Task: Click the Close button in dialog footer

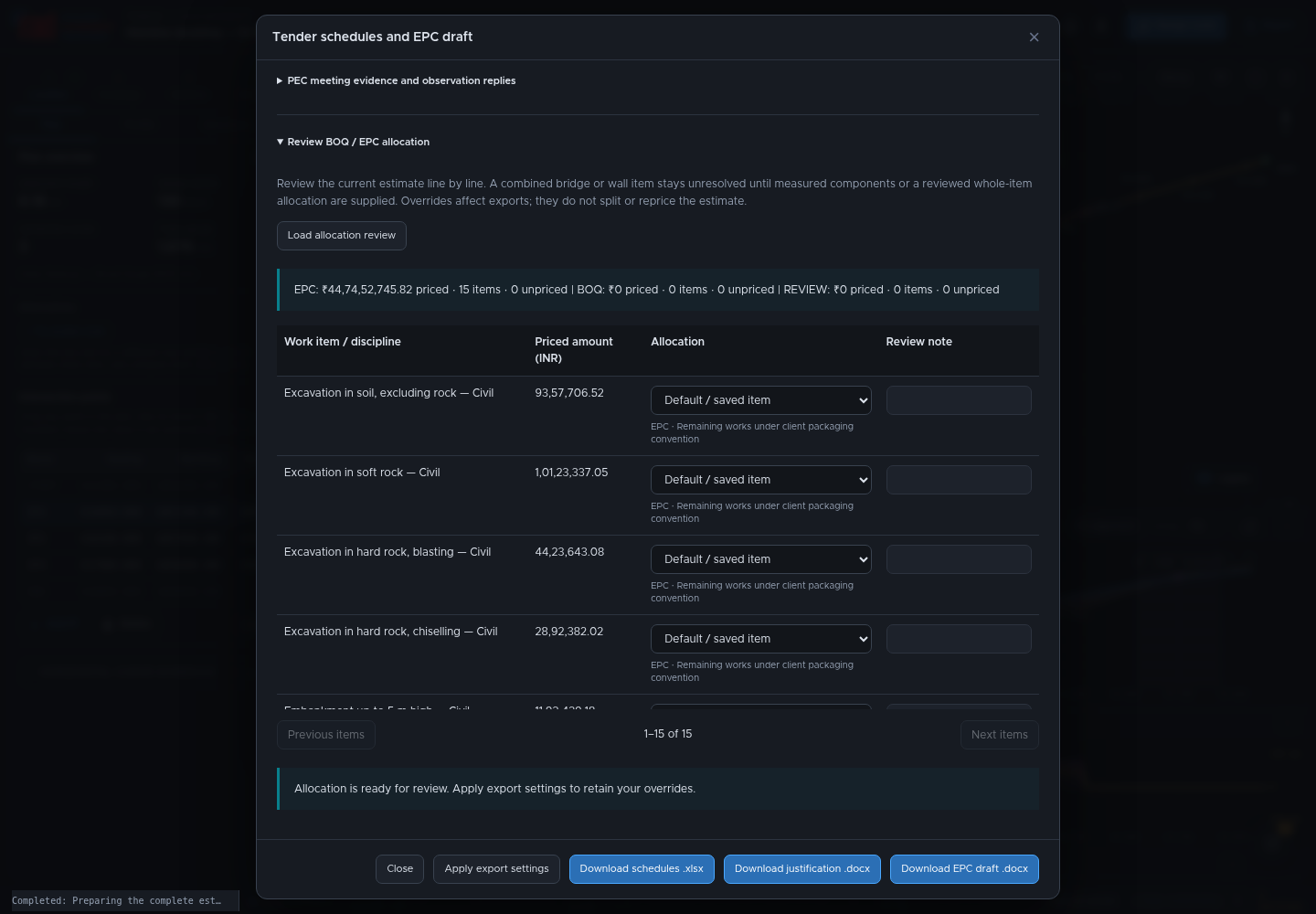Action: click(x=400, y=869)
